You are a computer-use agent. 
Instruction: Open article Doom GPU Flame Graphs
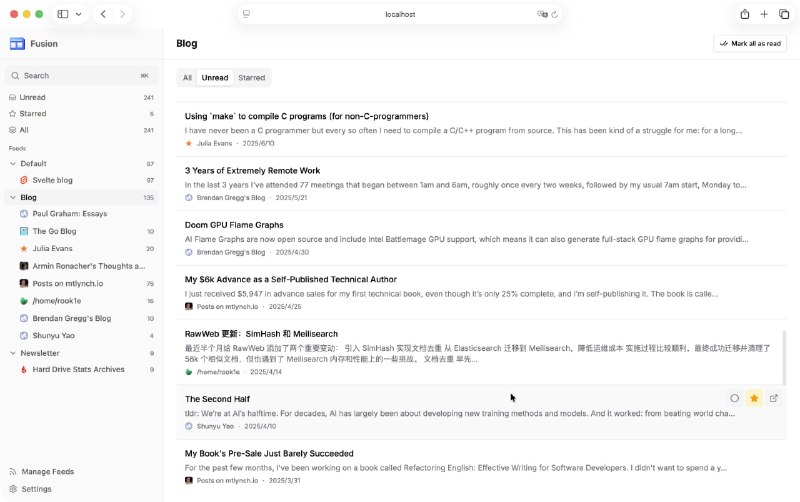coord(481,238)
